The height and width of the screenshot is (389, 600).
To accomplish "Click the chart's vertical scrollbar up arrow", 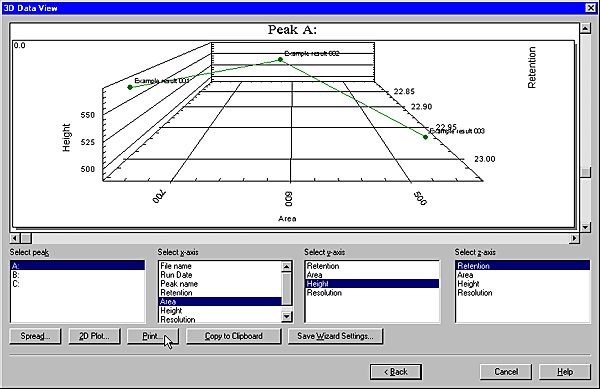I will point(585,28).
